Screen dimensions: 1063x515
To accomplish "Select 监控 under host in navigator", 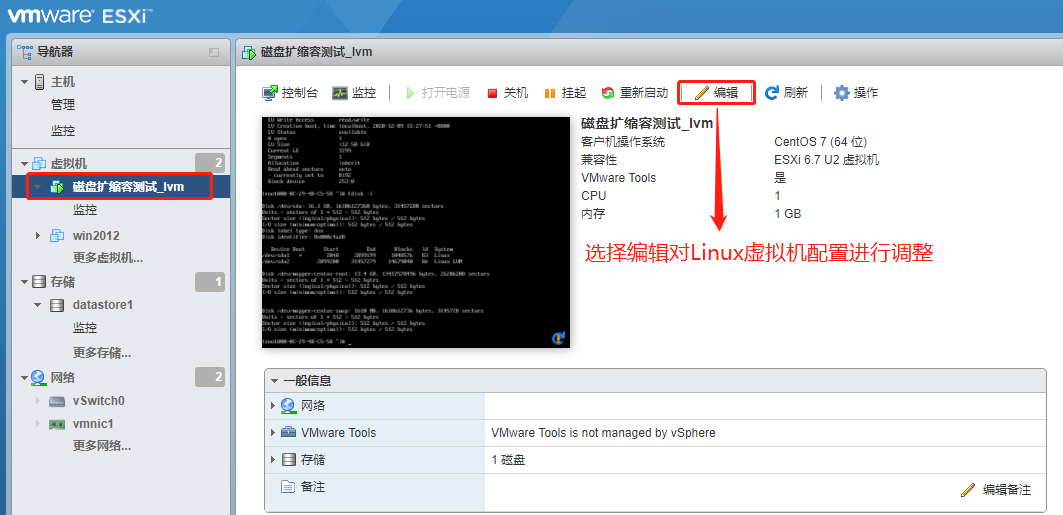I will coord(62,131).
